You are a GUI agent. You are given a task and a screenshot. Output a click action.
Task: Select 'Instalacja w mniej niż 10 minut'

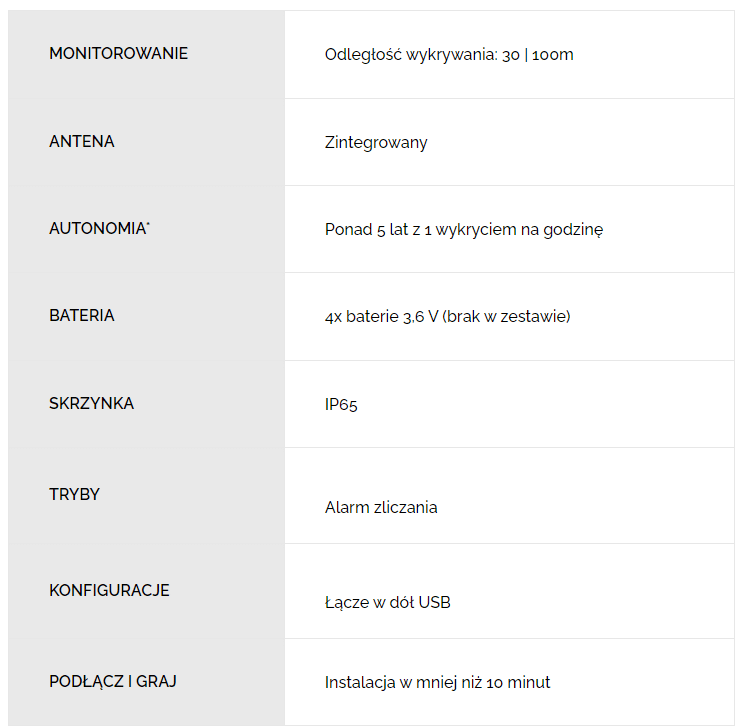[437, 683]
